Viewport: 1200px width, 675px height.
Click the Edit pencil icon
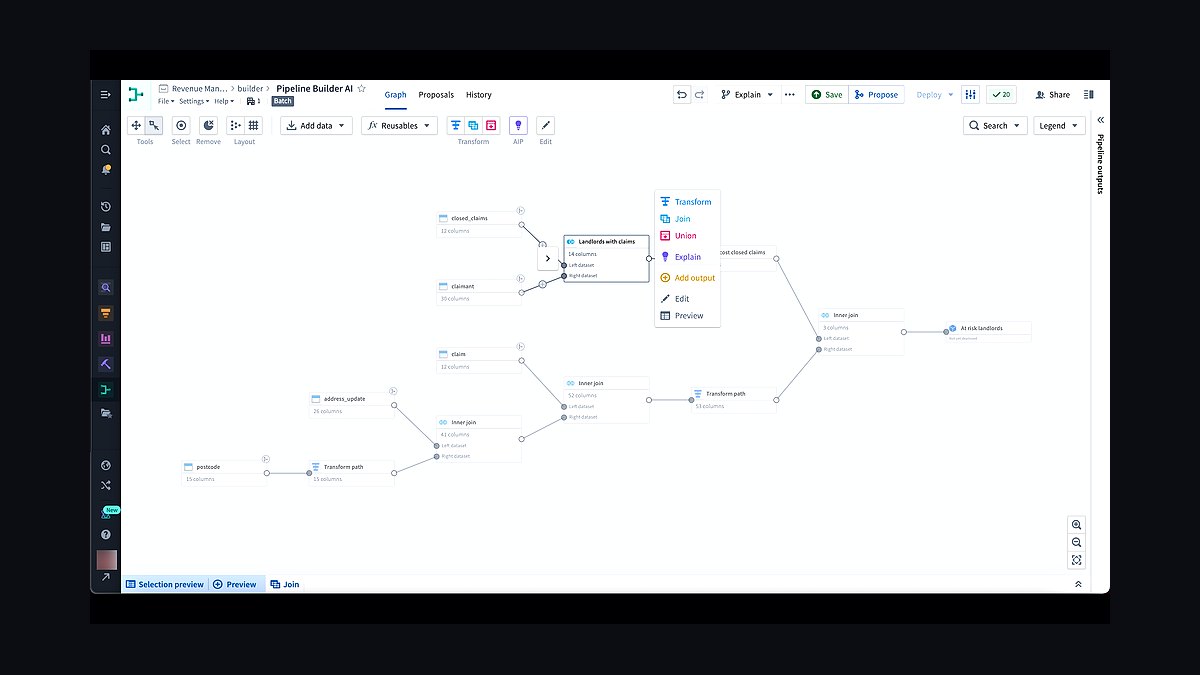click(545, 126)
